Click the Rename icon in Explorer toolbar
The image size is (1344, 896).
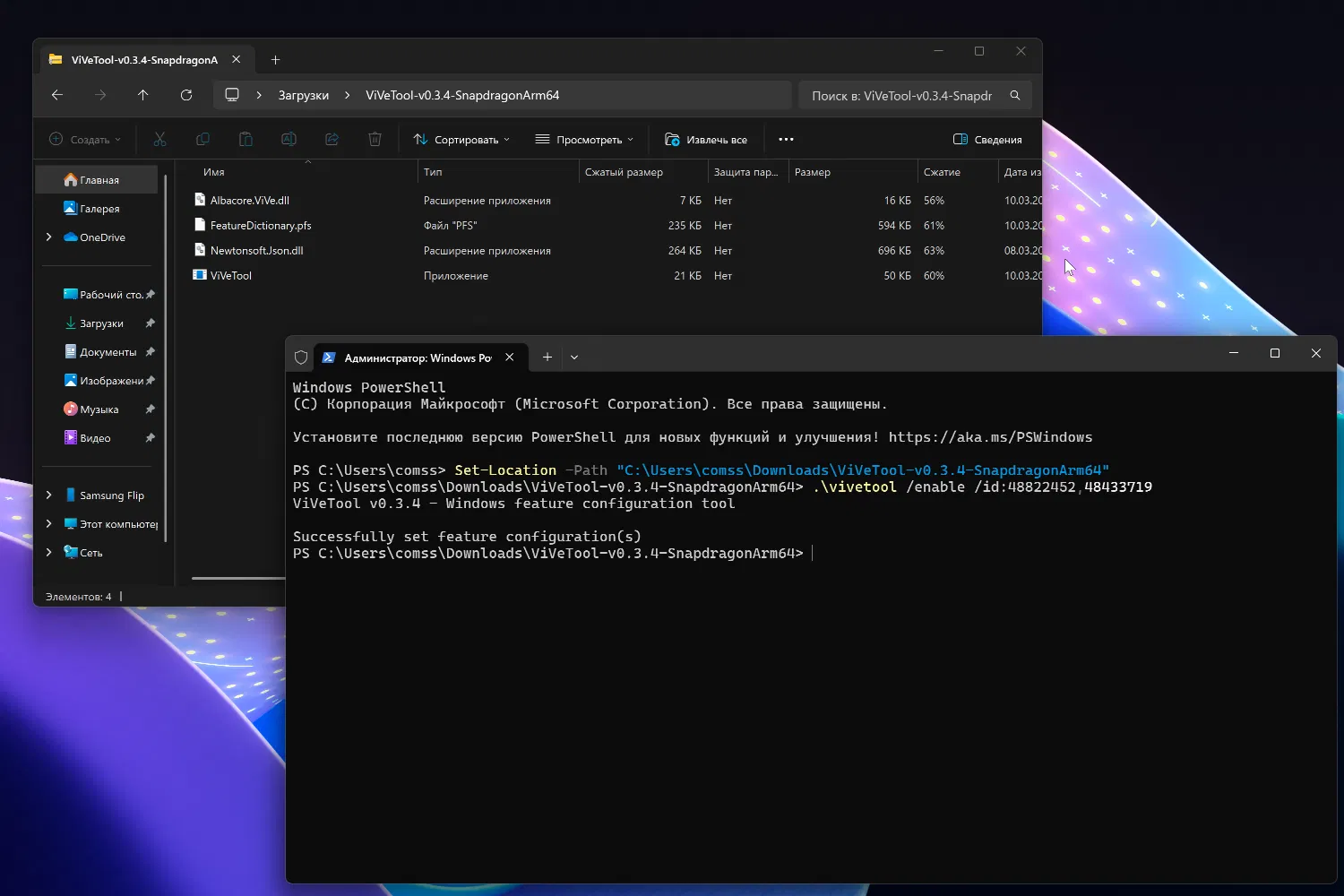pyautogui.click(x=289, y=139)
